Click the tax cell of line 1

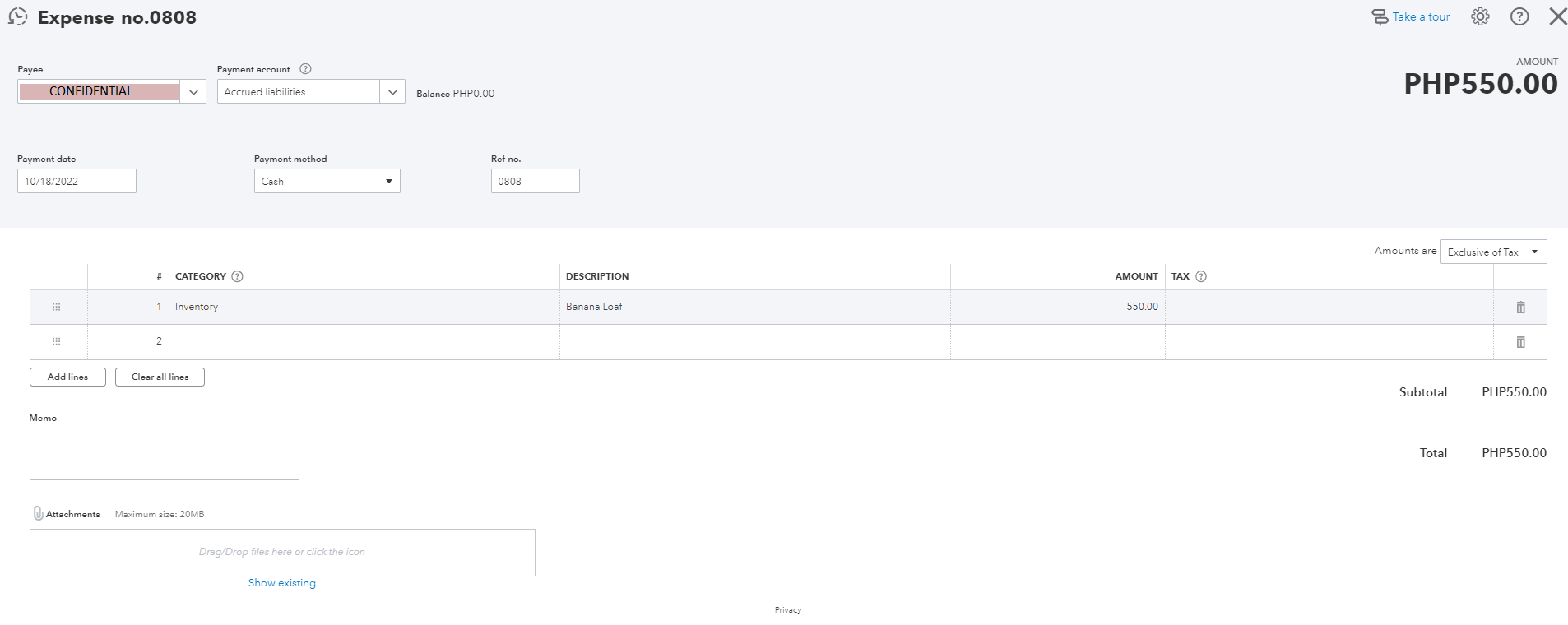[x=1329, y=307]
